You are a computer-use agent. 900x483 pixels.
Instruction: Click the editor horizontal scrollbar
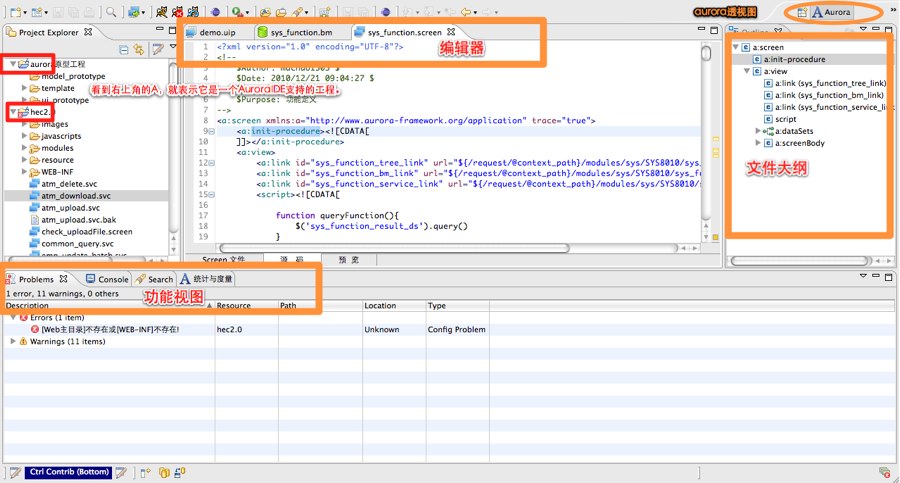pos(400,247)
